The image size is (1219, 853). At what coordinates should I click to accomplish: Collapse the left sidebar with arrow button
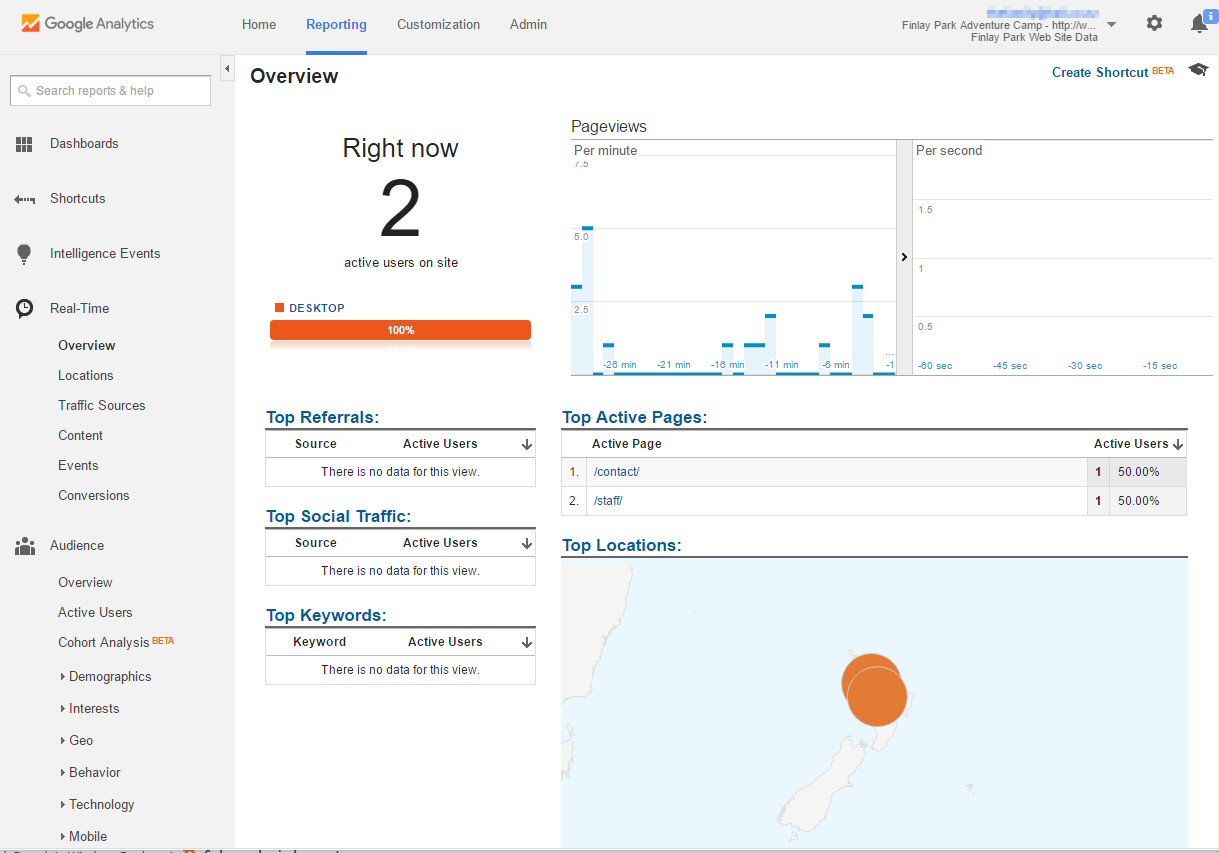tap(227, 69)
